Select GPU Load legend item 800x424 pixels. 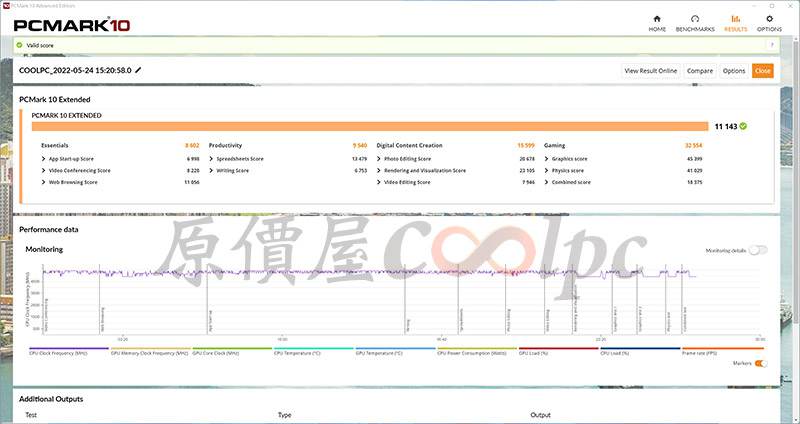pyautogui.click(x=559, y=352)
